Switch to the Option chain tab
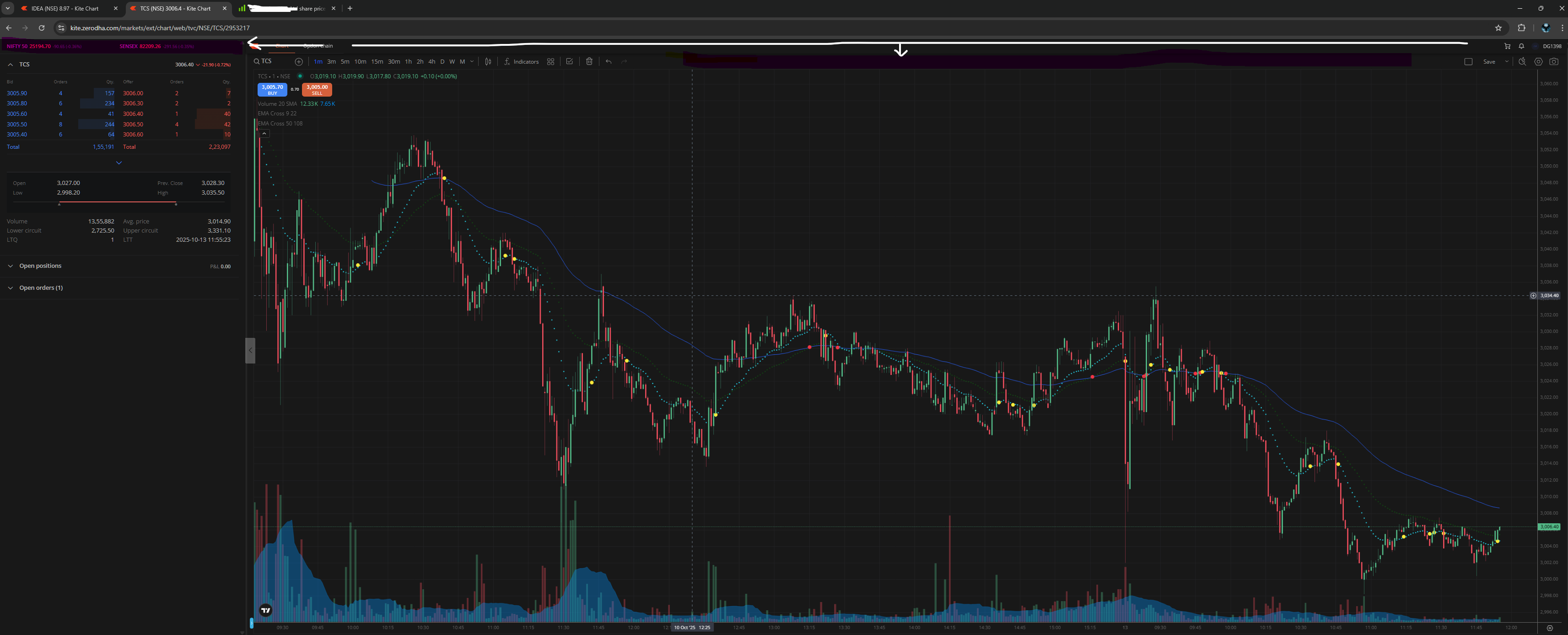Image resolution: width=1568 pixels, height=635 pixels. [x=318, y=46]
